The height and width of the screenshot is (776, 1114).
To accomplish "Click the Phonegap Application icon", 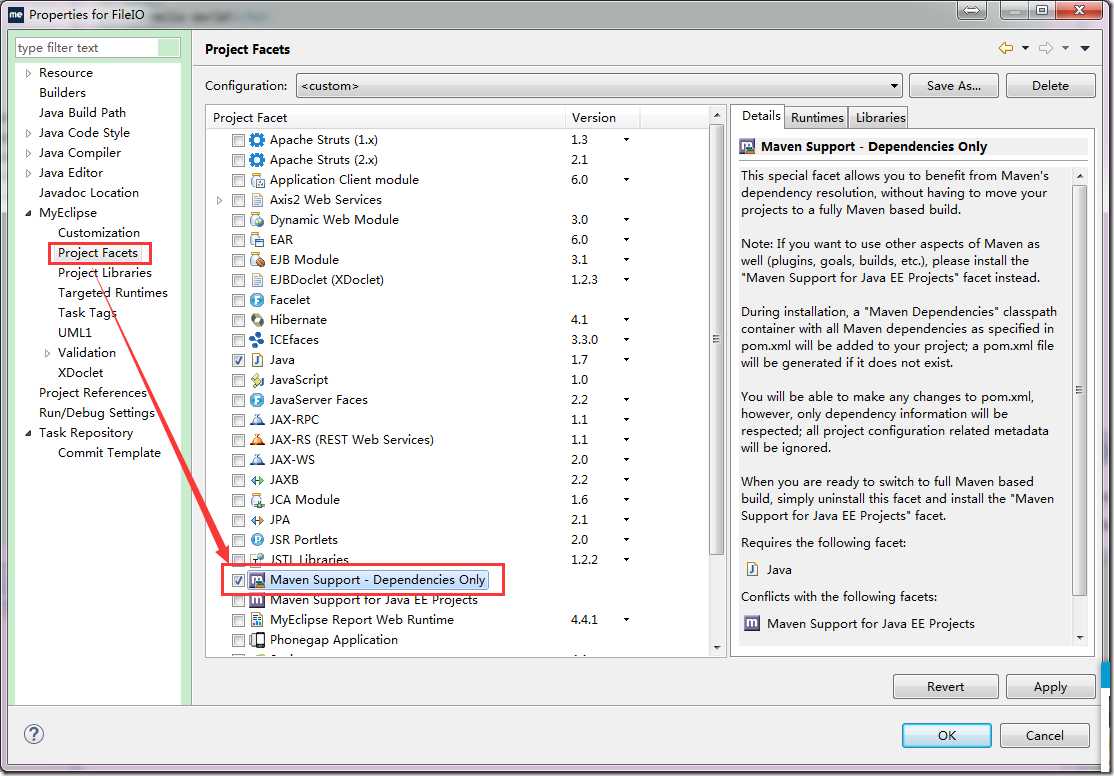I will click(256, 640).
